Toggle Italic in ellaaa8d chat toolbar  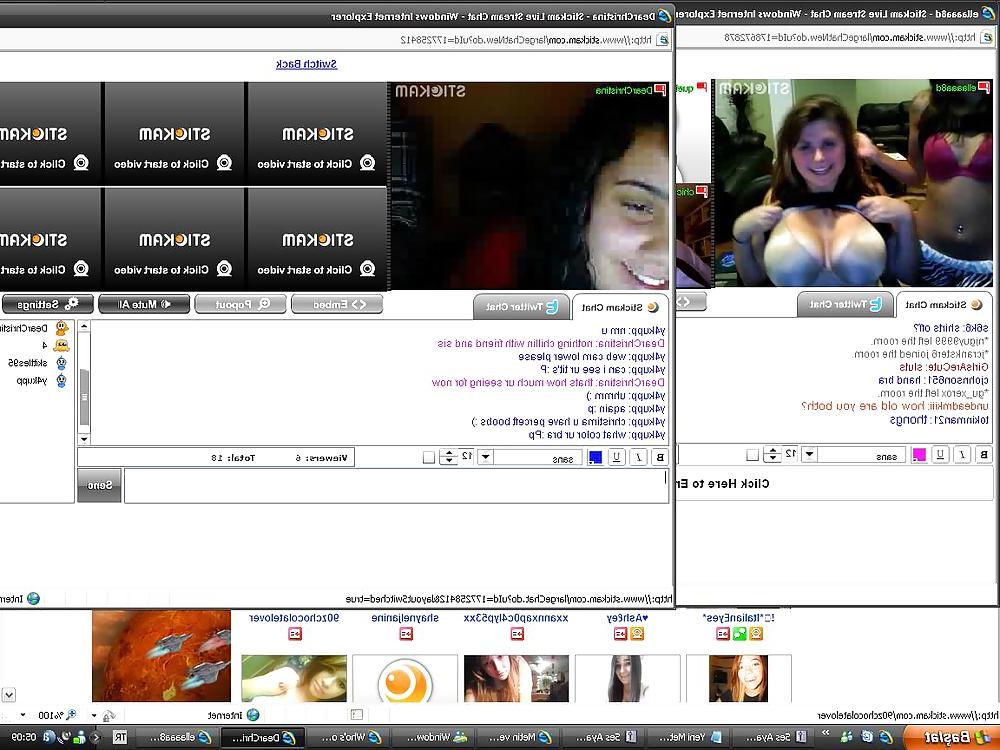tap(962, 454)
